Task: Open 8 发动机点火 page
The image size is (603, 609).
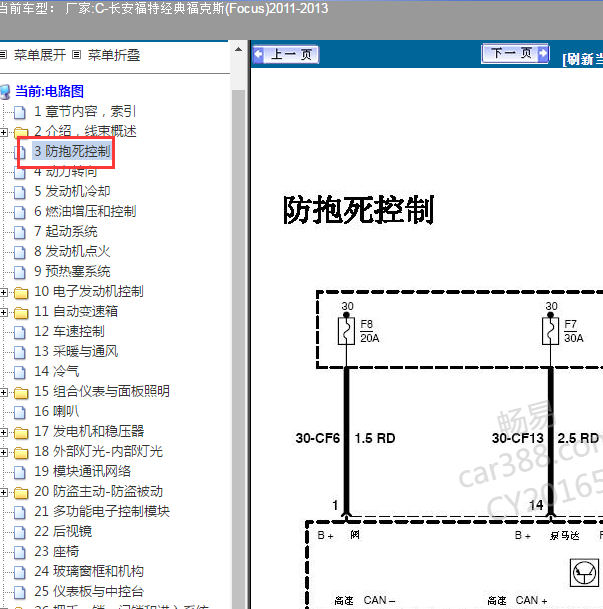Action: 72,251
